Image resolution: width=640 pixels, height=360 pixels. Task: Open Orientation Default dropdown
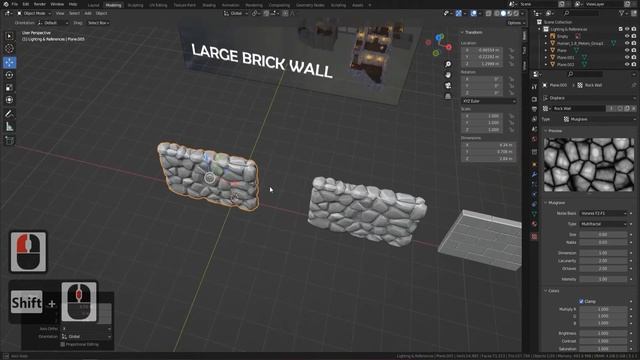tap(53, 23)
